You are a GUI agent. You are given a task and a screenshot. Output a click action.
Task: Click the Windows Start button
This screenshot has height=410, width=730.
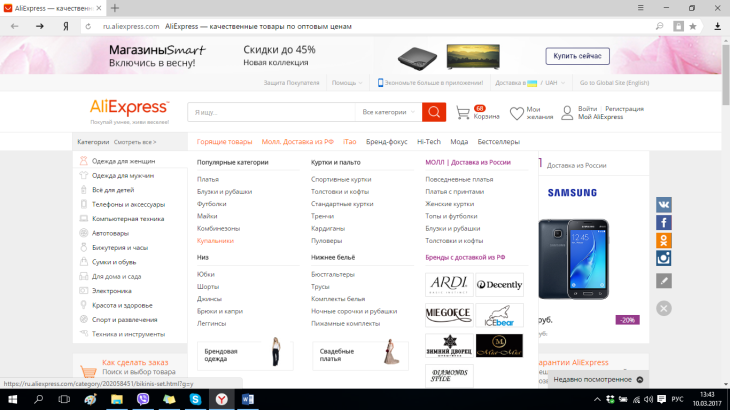[x=13, y=399]
